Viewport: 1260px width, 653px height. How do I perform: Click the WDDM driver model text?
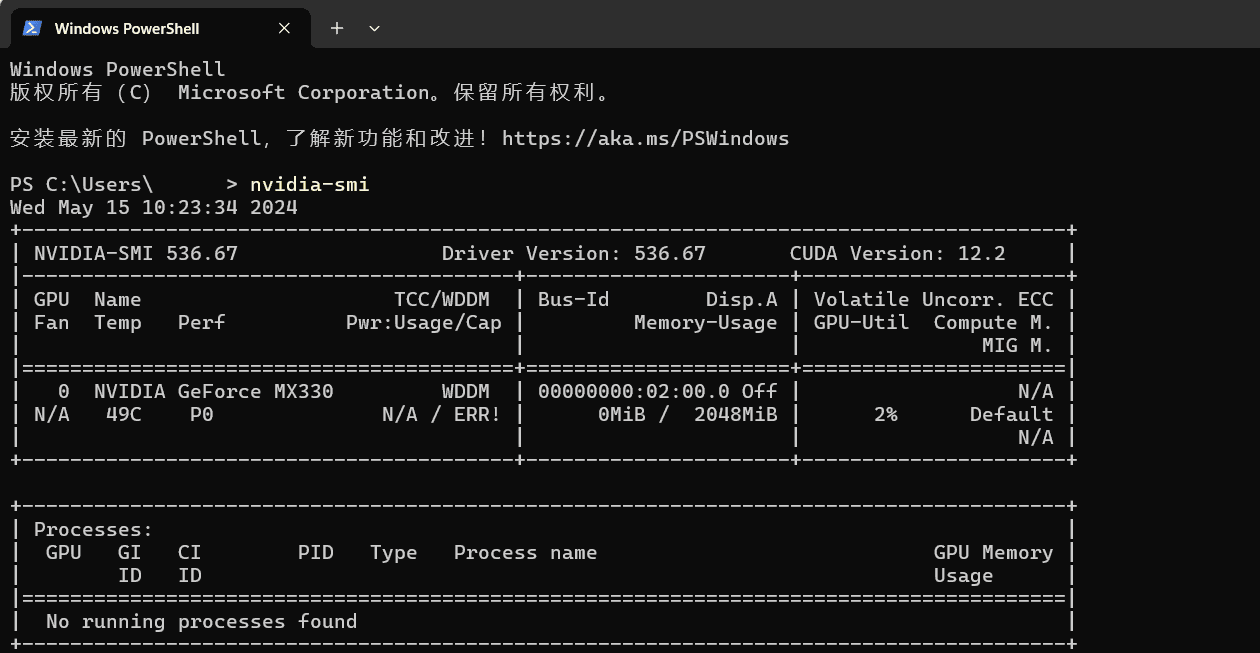[x=465, y=391]
